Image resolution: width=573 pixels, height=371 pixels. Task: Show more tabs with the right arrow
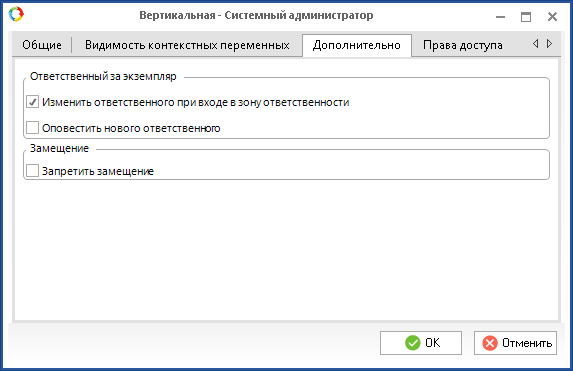tap(549, 43)
